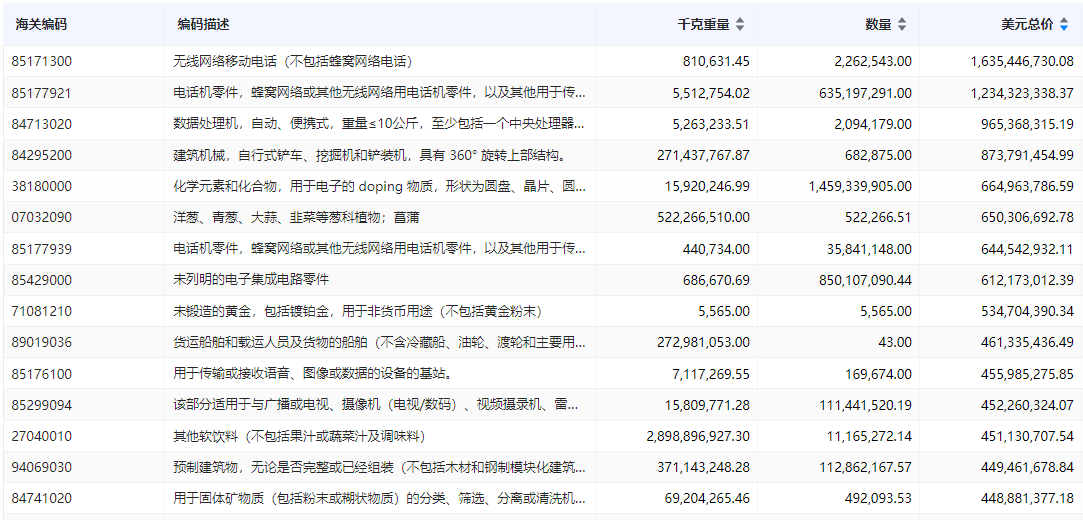Viewport: 1083px width, 520px height.
Task: Select customs code 85171300
Action: click(x=42, y=61)
